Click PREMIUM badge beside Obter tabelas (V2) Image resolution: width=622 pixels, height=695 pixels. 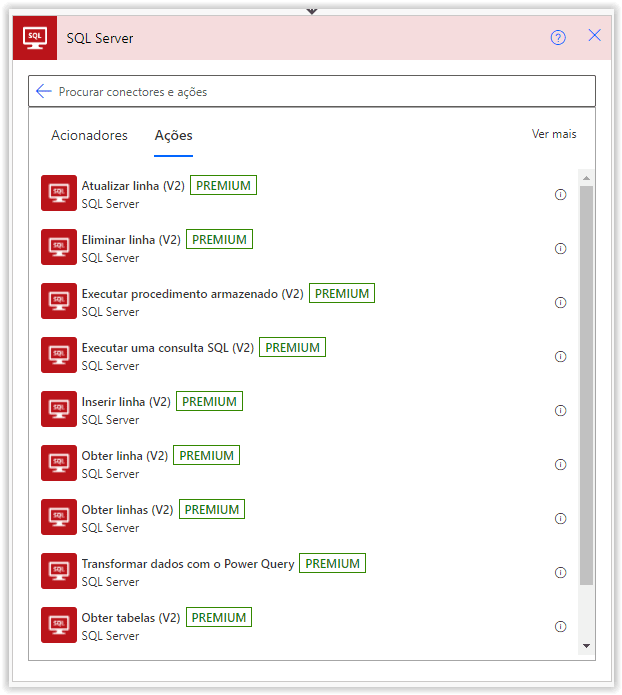click(219, 617)
